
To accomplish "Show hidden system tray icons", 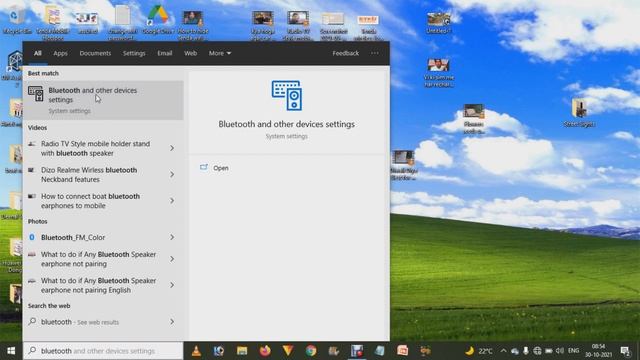I will click(503, 351).
